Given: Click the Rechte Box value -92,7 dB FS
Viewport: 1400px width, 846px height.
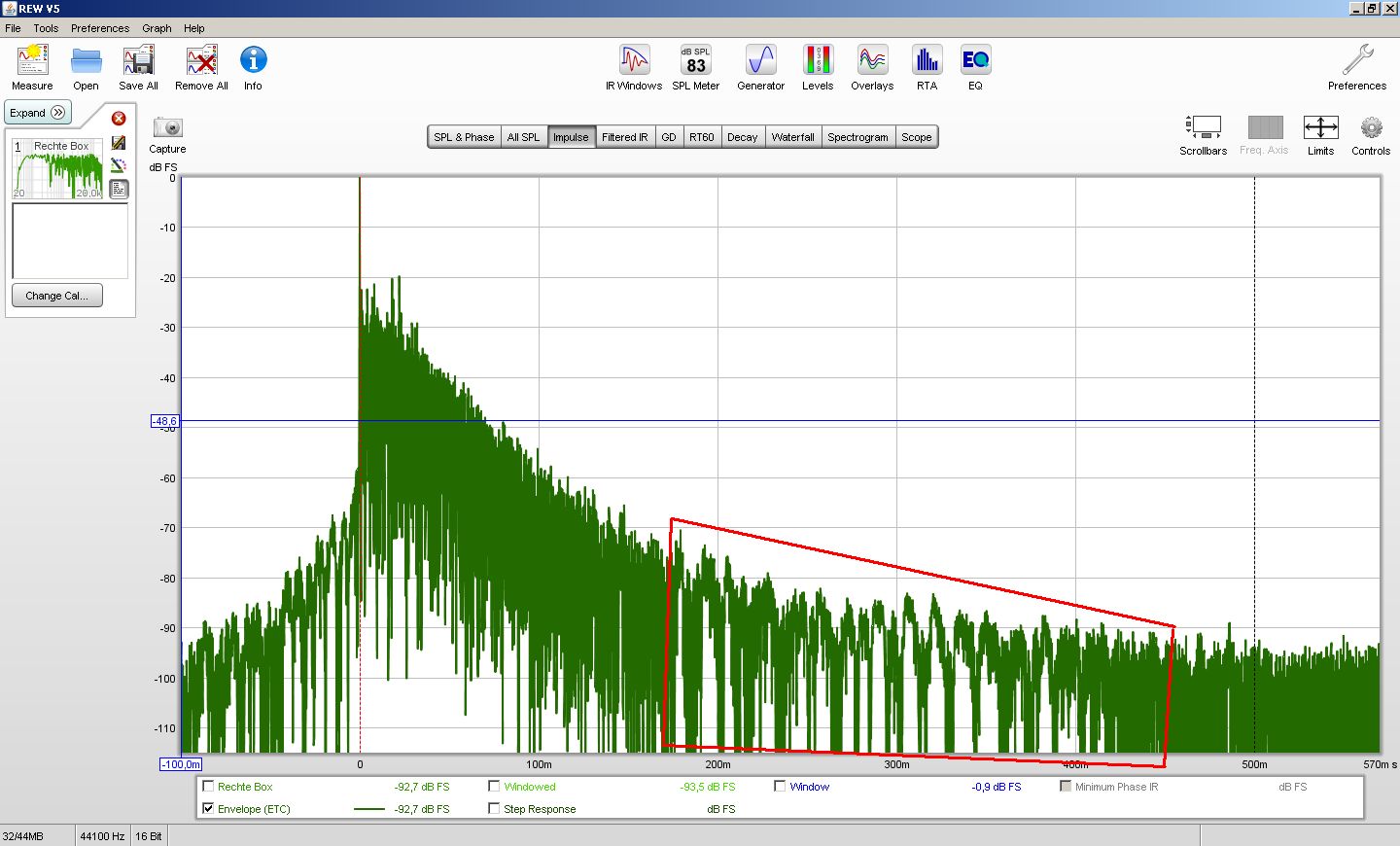Looking at the screenshot, I should click(x=422, y=787).
